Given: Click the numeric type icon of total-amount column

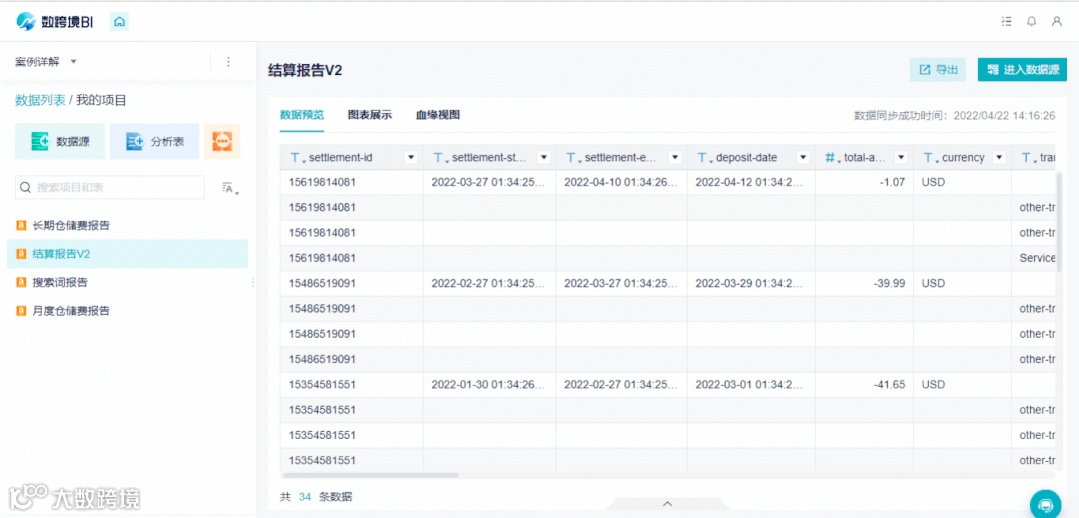Looking at the screenshot, I should 831,158.
